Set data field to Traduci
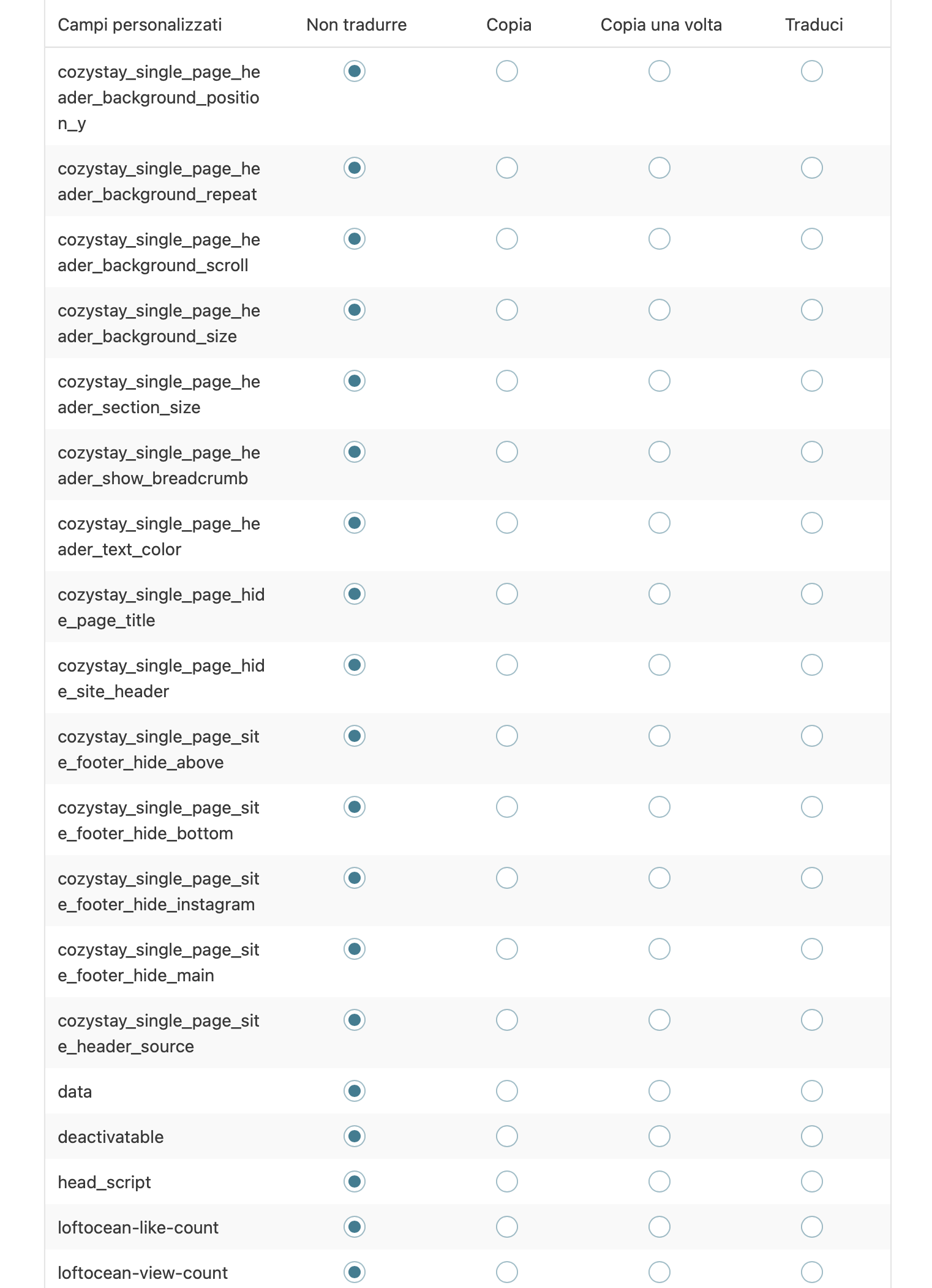Image resolution: width=932 pixels, height=1288 pixels. (812, 1091)
